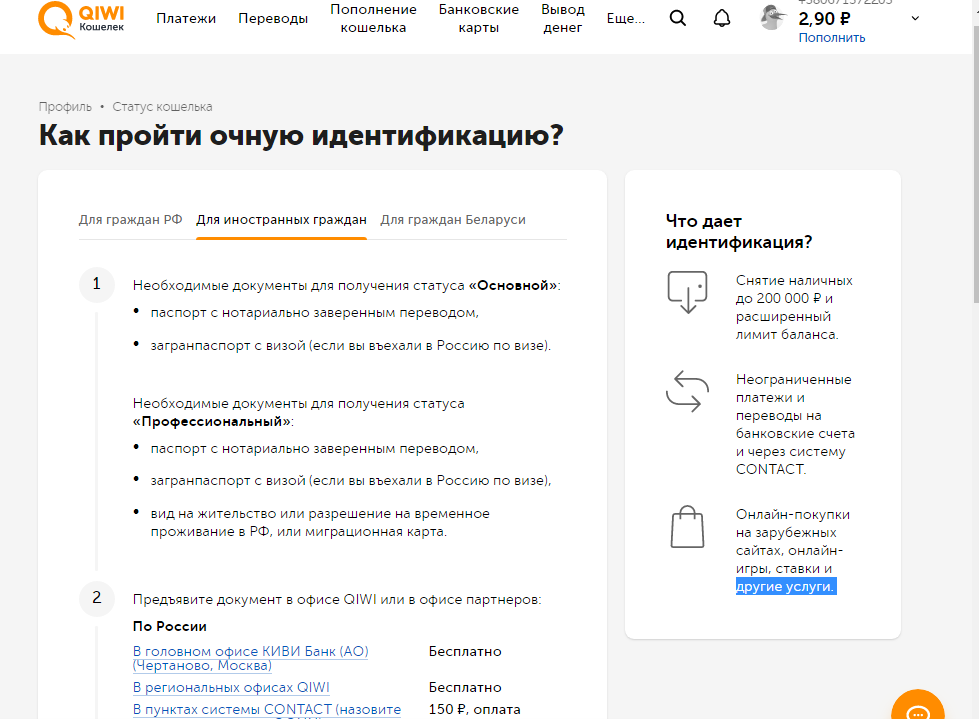This screenshot has width=979, height=719.
Task: Click the Пополнить link
Action: point(832,37)
